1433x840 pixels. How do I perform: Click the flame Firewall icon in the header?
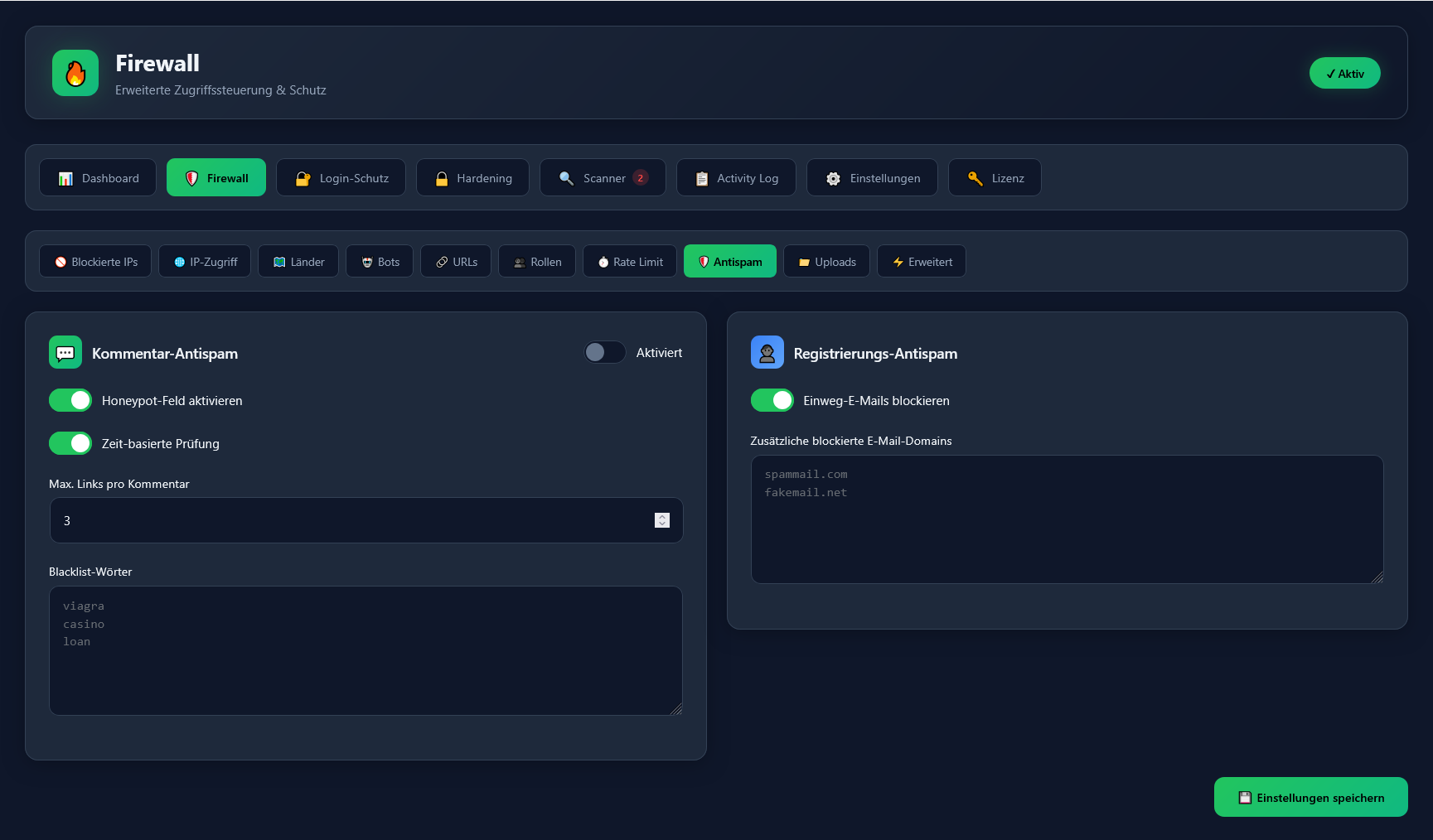point(75,73)
